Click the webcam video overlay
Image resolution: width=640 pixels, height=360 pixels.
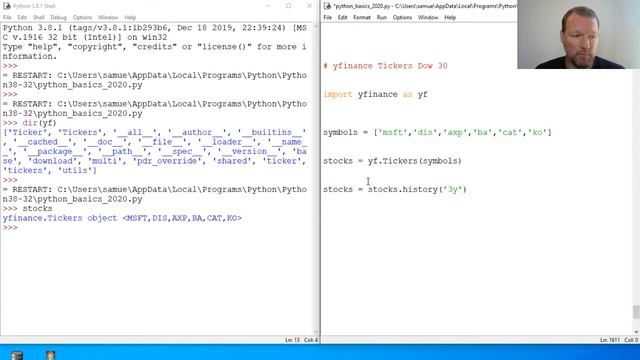[x=578, y=34]
